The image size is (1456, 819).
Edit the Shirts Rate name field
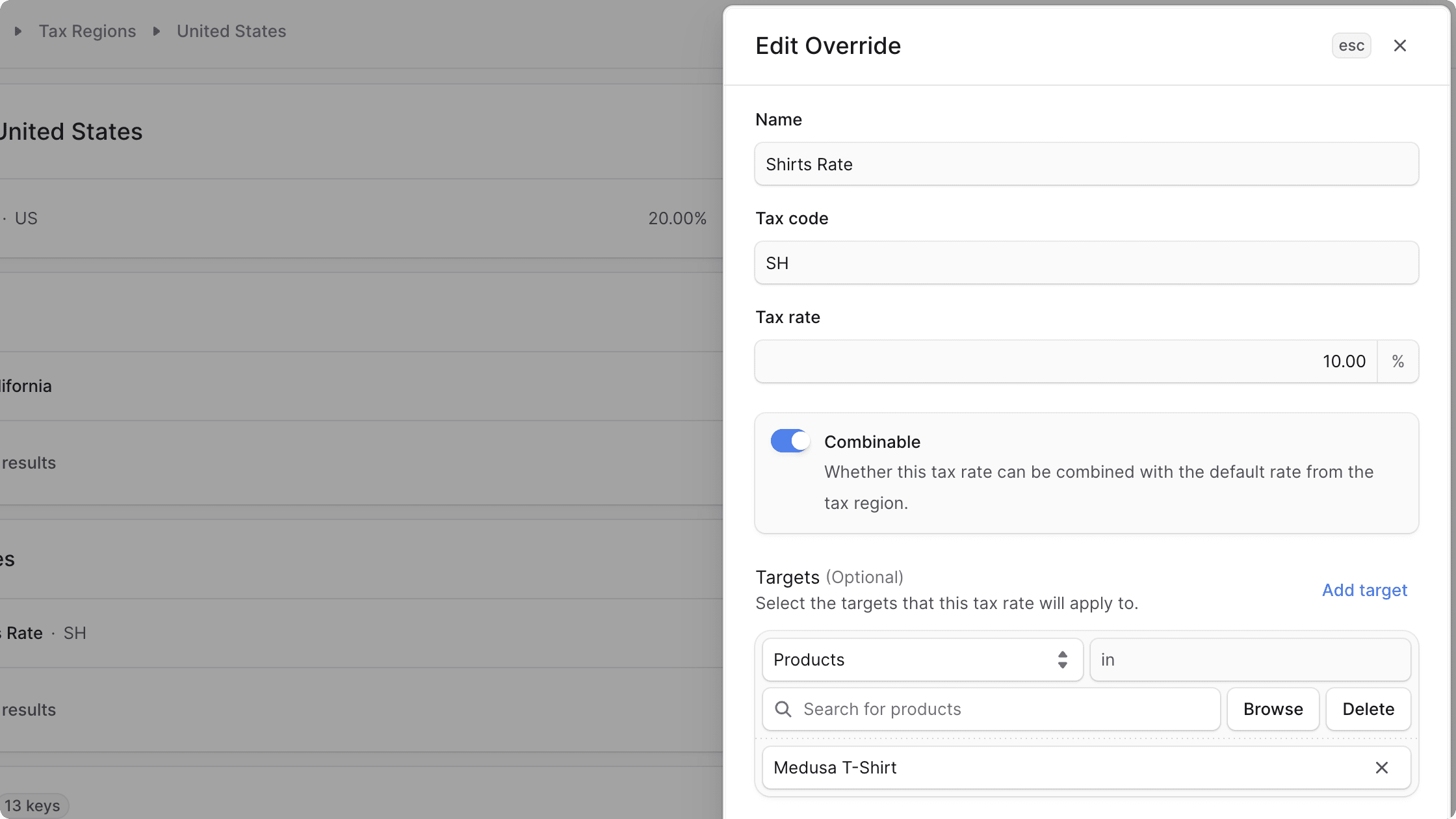tap(1085, 164)
